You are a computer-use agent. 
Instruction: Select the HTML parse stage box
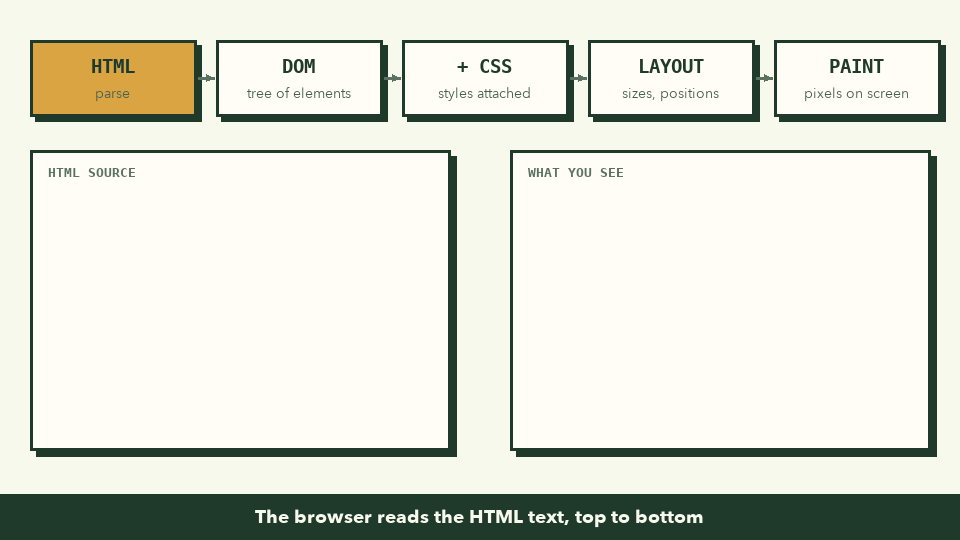click(113, 78)
